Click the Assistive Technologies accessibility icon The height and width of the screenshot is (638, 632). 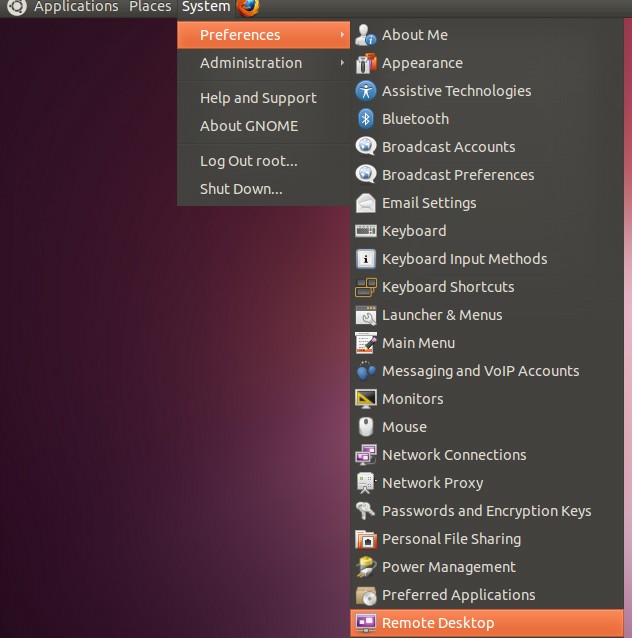pyautogui.click(x=365, y=91)
